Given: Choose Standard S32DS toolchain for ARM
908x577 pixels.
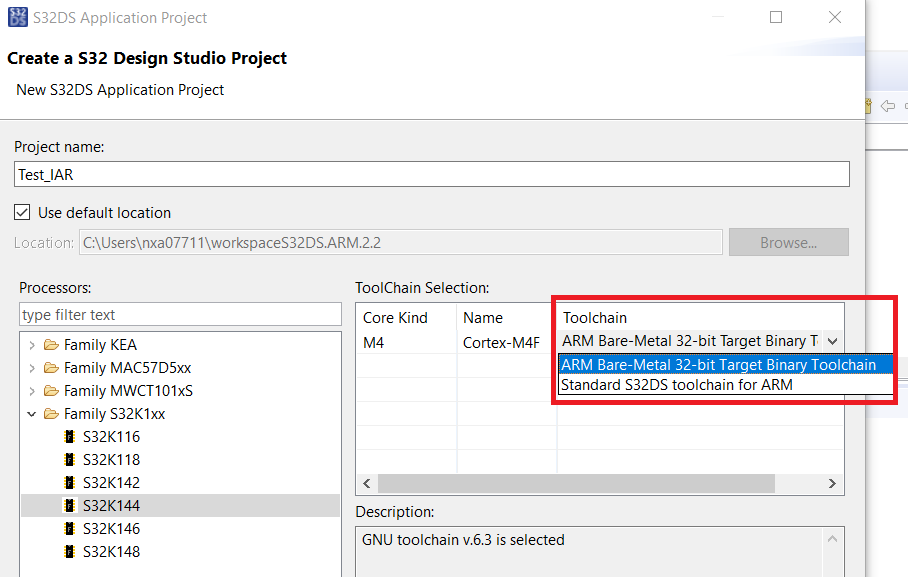Looking at the screenshot, I should [677, 385].
